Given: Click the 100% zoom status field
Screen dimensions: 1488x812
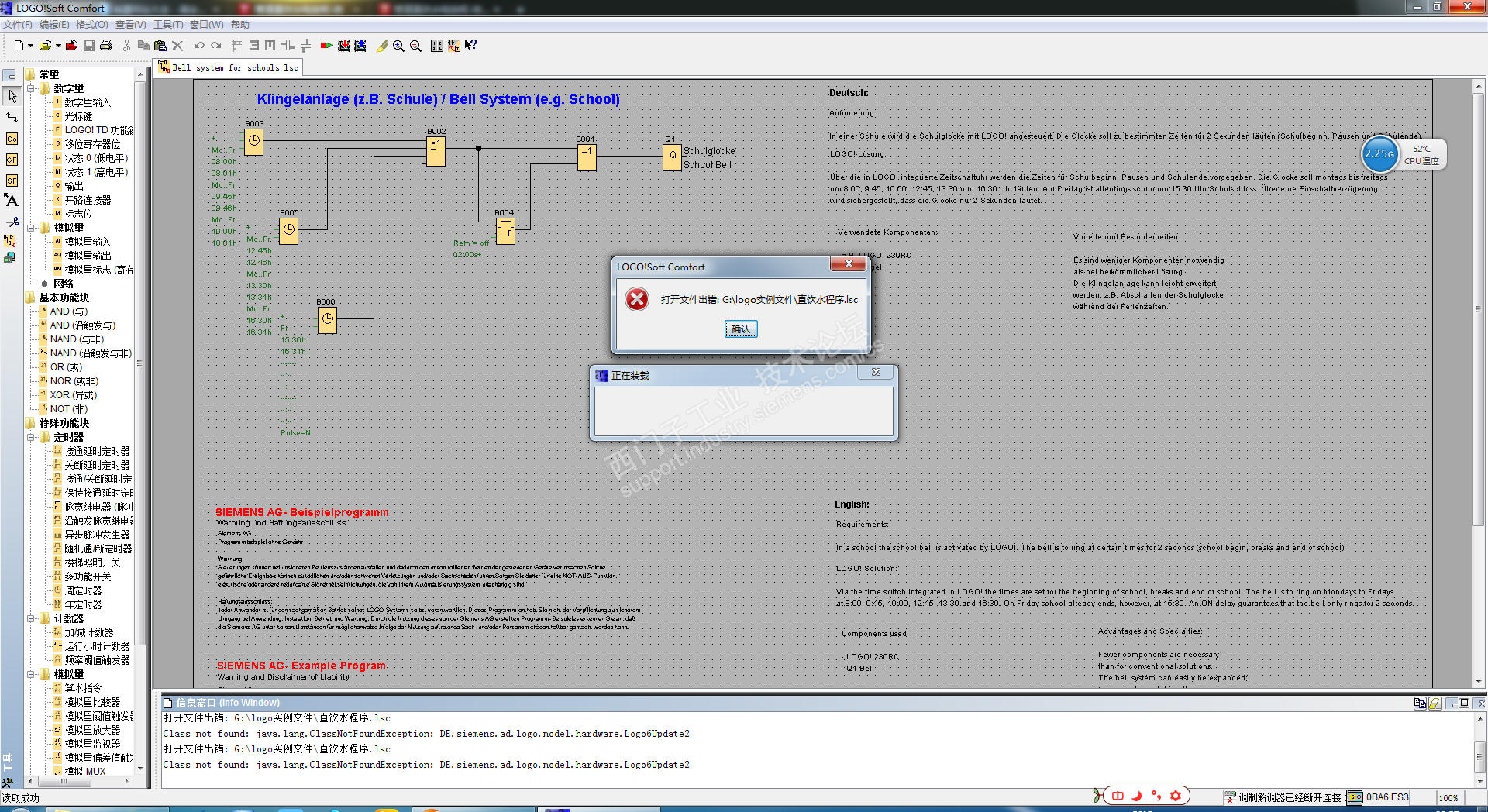Looking at the screenshot, I should 1448,797.
